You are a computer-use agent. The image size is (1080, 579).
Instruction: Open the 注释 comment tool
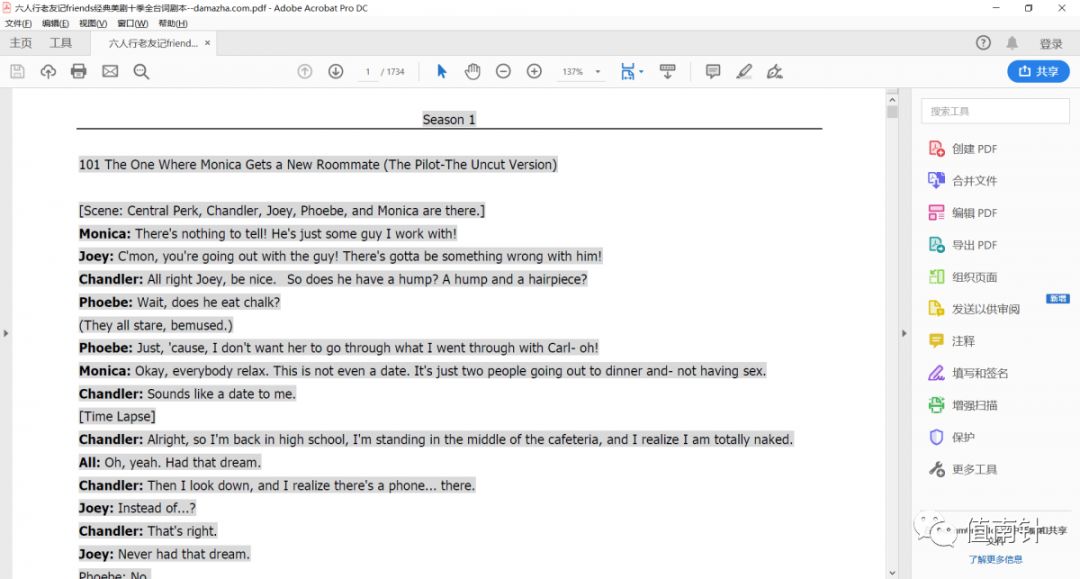[x=952, y=341]
